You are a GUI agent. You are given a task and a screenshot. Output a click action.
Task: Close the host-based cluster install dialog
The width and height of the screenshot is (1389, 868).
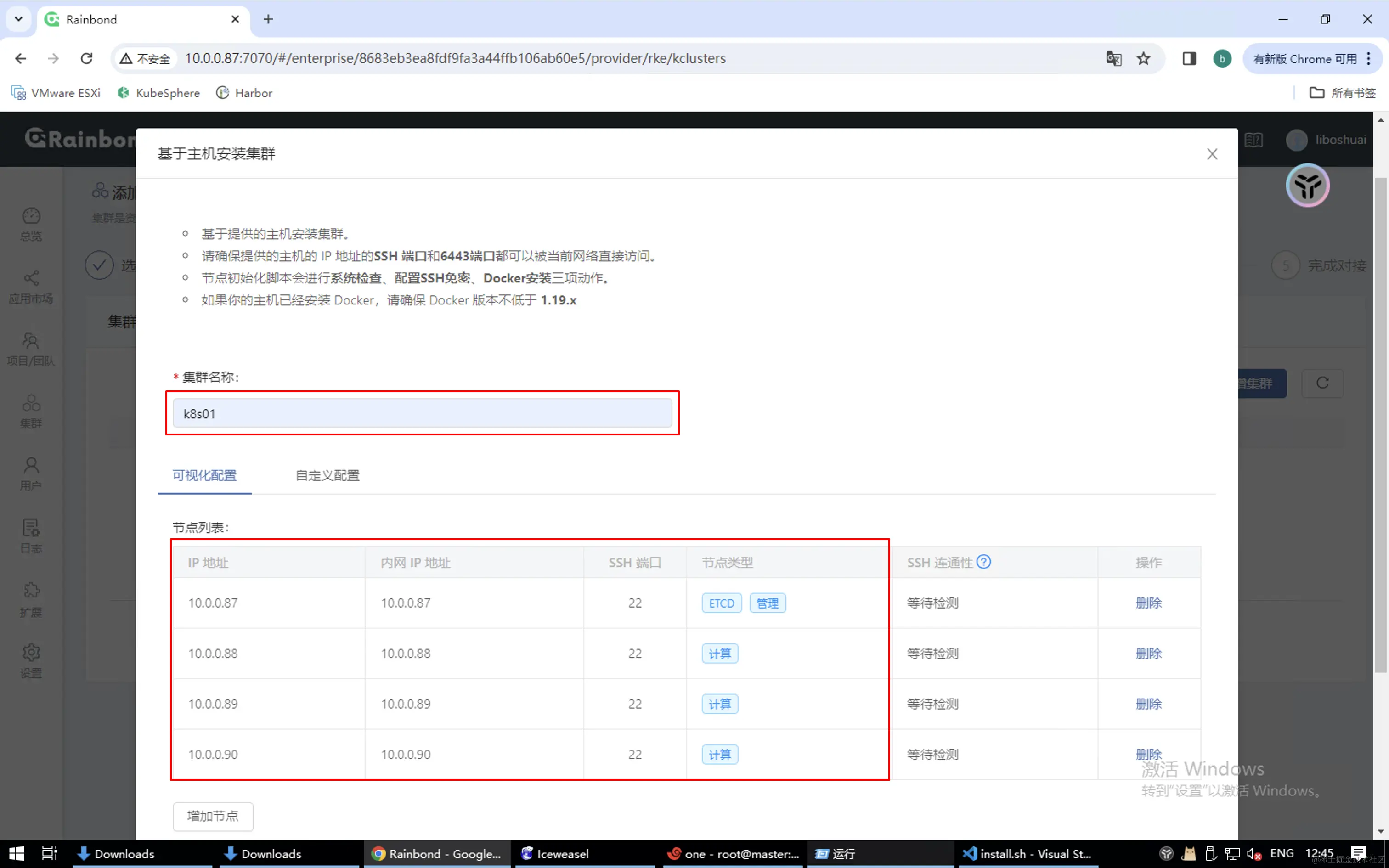pyautogui.click(x=1212, y=154)
